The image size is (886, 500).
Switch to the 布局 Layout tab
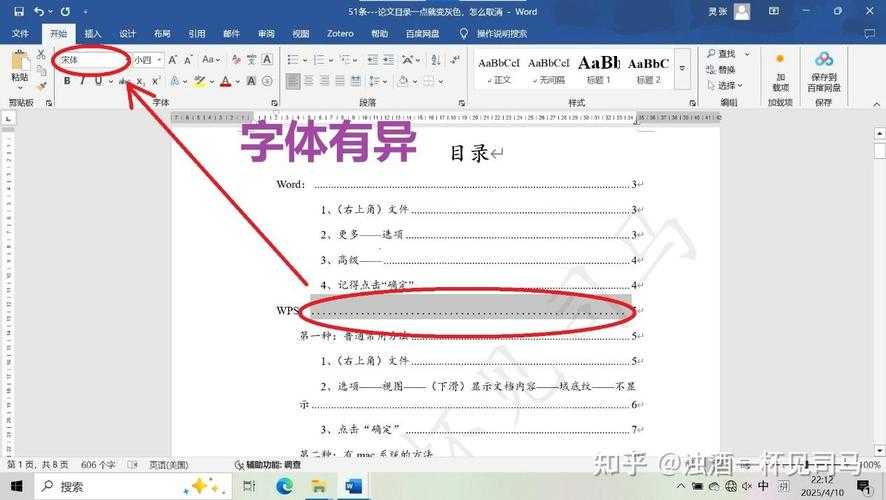tap(162, 34)
